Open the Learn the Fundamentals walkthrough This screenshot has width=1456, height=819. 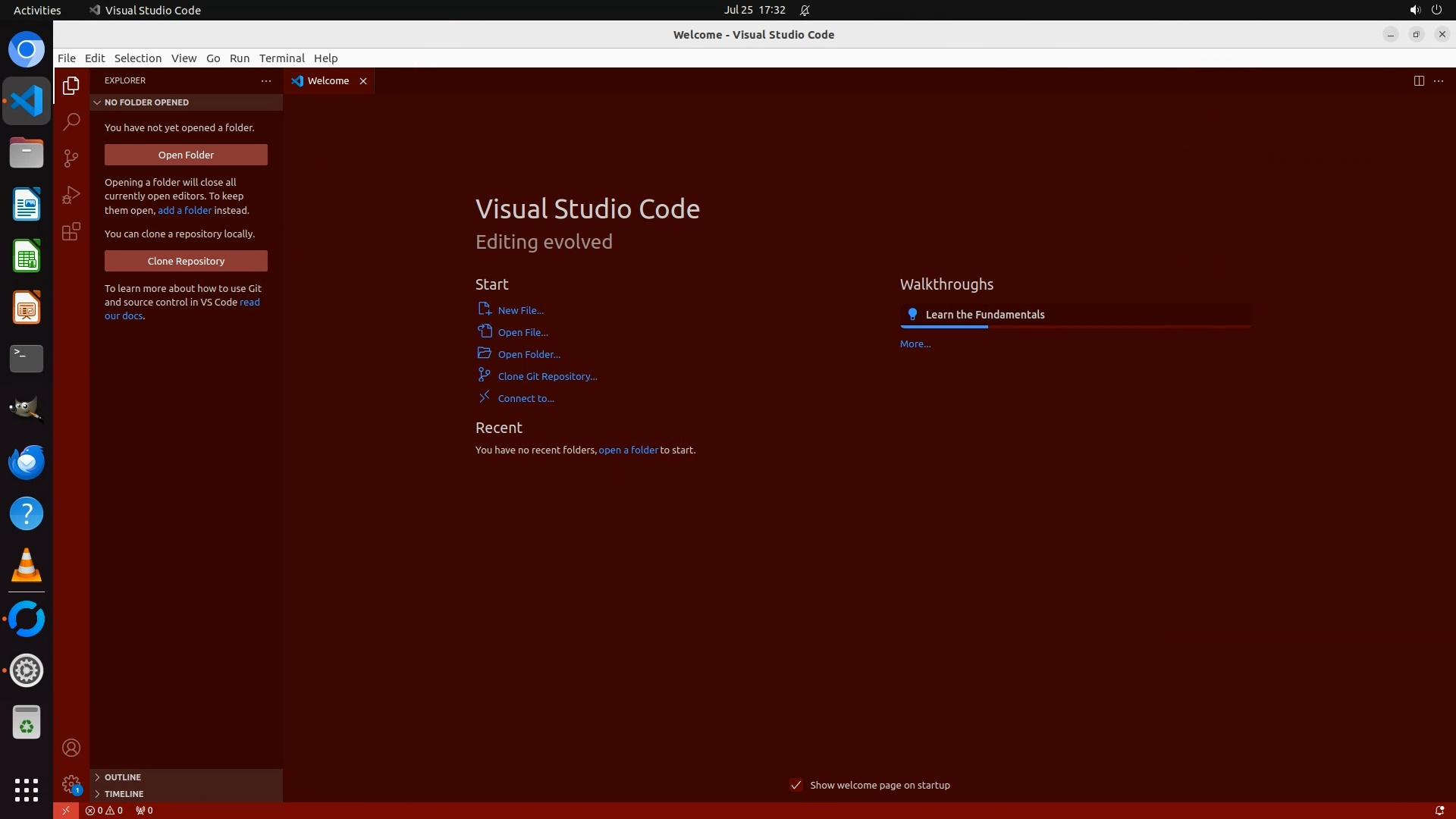tap(984, 315)
